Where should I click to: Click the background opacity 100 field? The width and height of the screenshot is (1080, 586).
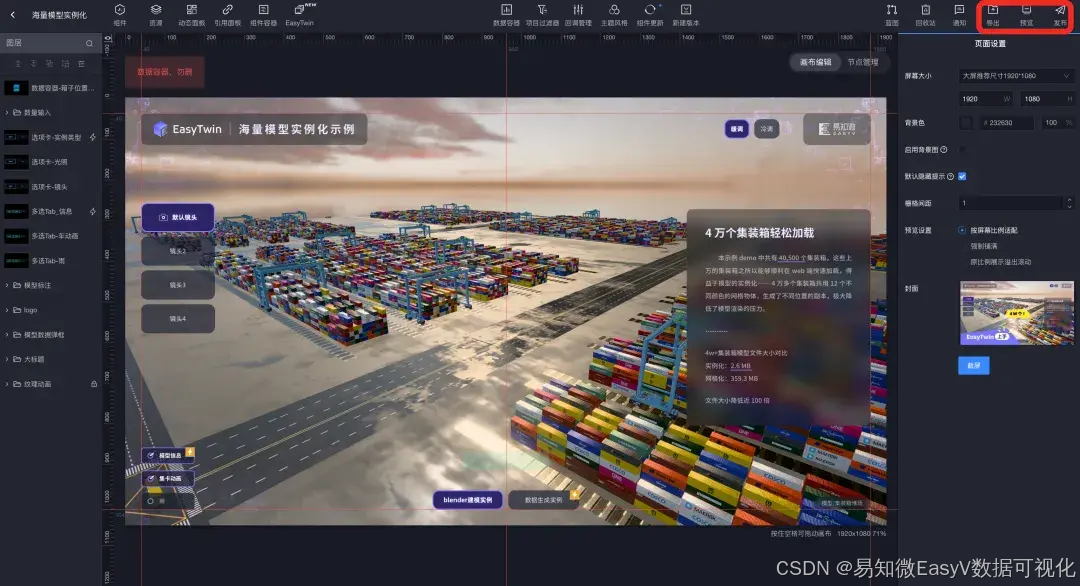pyautogui.click(x=1057, y=123)
